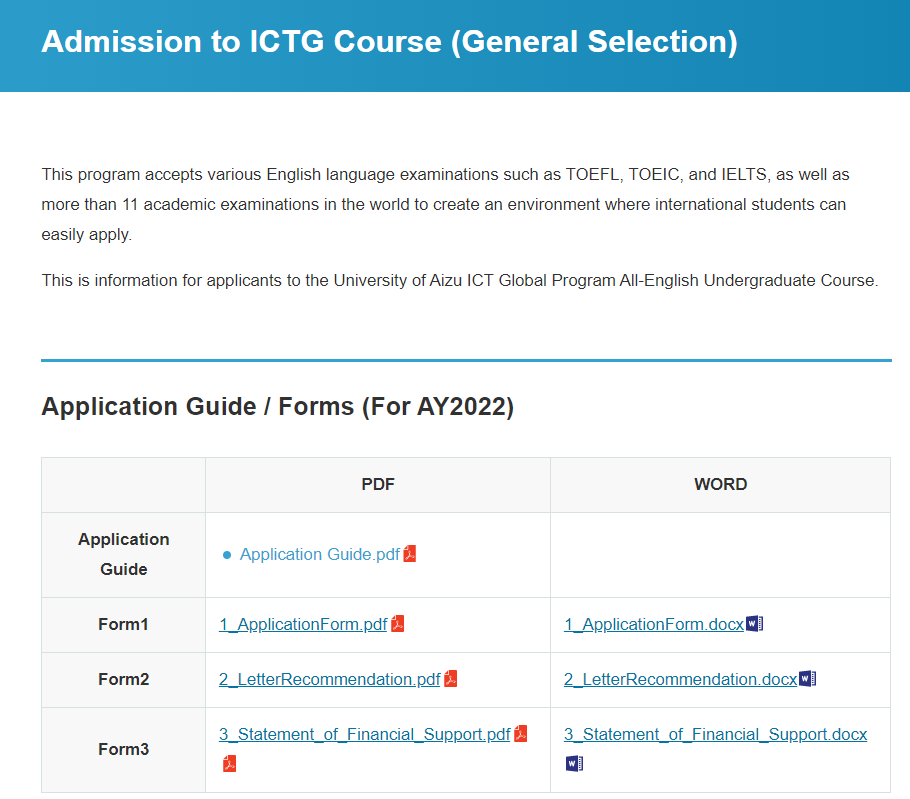The width and height of the screenshot is (910, 799).
Task: Open 2_LetterRecommendation.docx link
Action: click(681, 679)
